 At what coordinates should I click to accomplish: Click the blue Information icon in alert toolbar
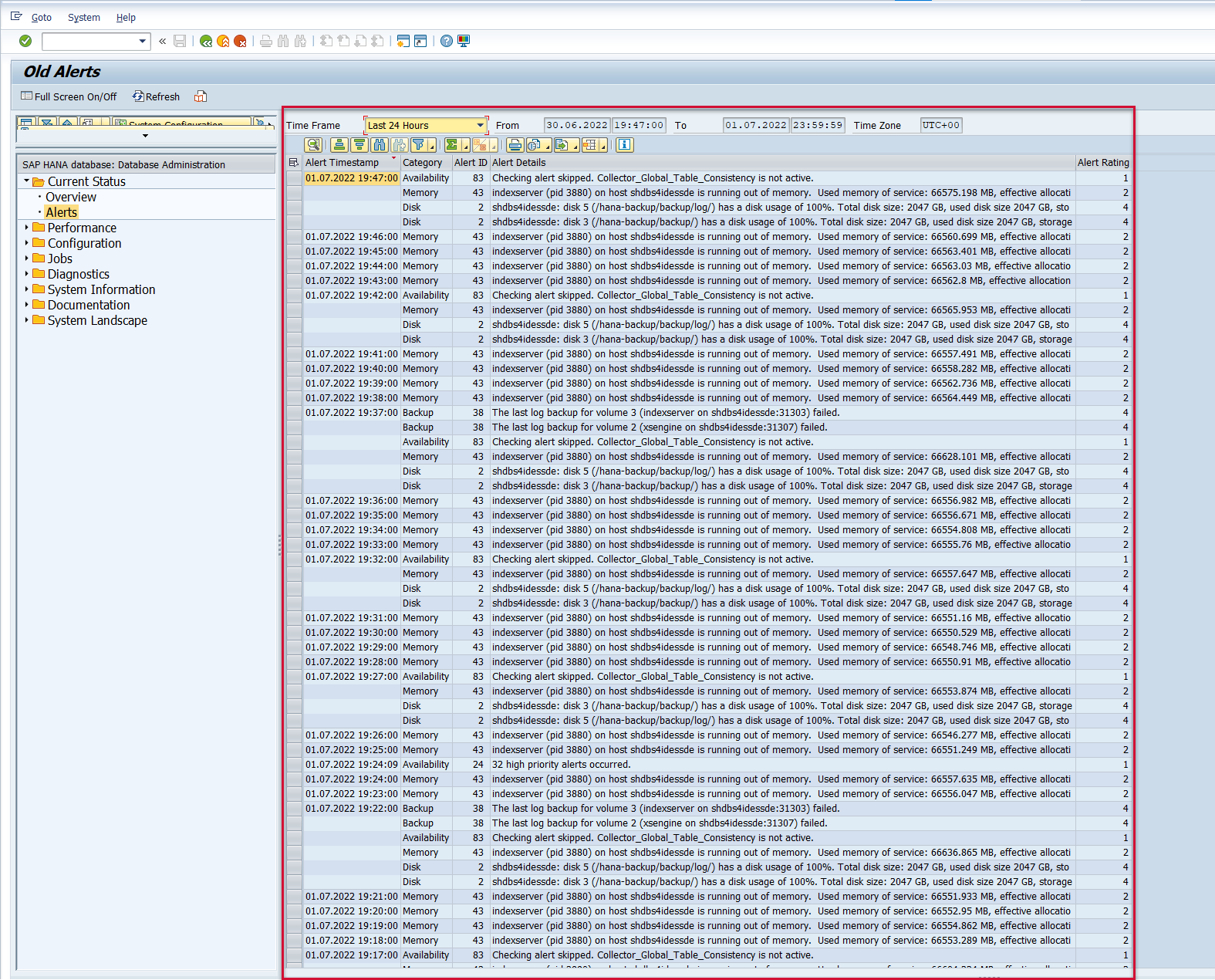point(624,145)
